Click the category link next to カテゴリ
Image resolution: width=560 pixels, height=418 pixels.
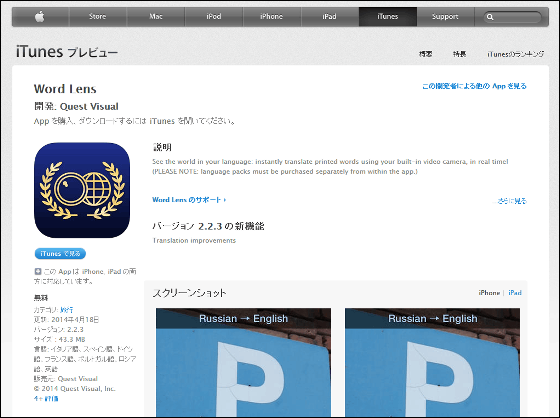[x=67, y=310]
